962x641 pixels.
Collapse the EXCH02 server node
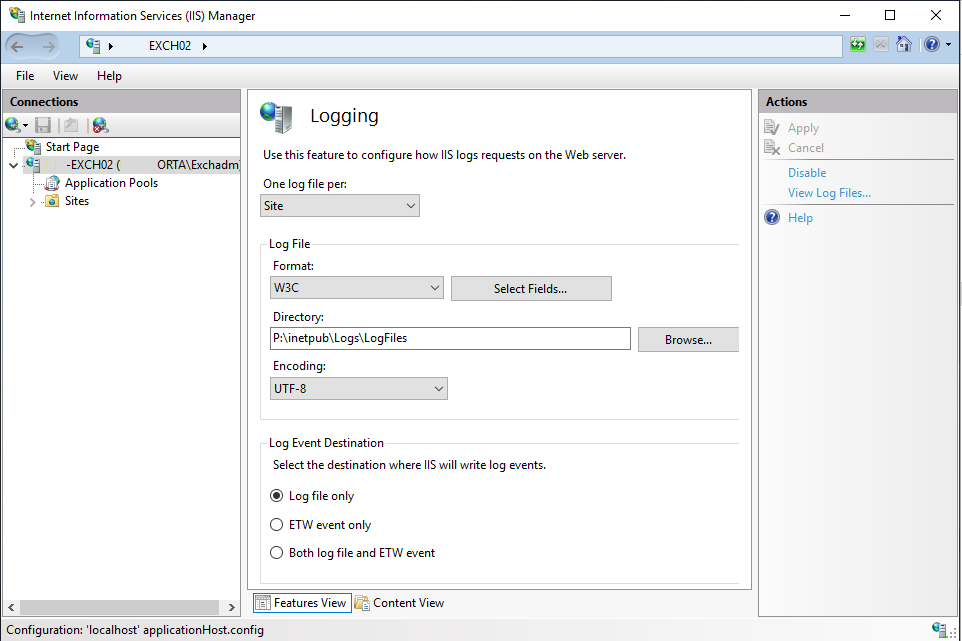tap(13, 165)
